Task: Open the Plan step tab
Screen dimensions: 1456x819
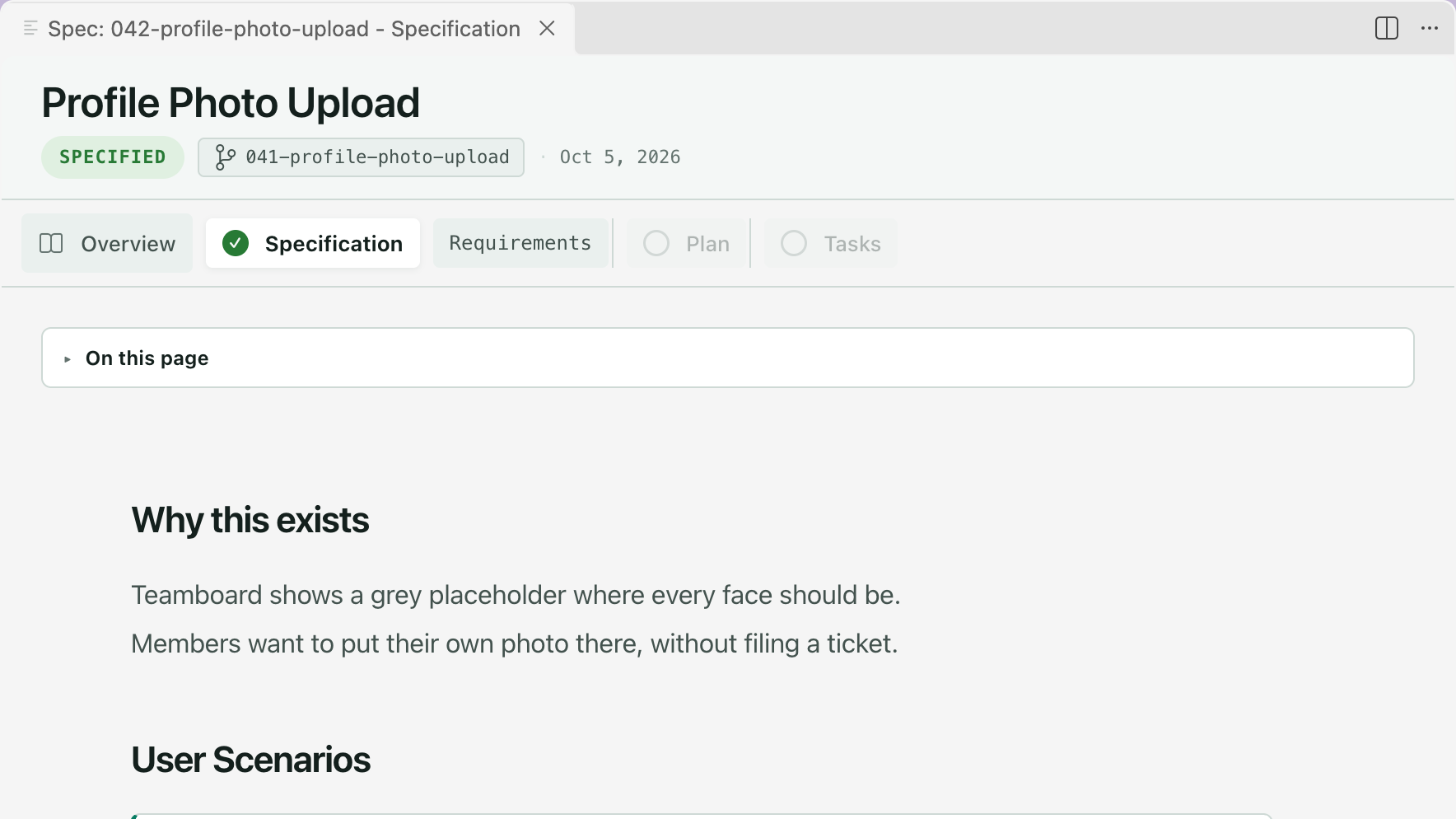Action: pyautogui.click(x=687, y=244)
